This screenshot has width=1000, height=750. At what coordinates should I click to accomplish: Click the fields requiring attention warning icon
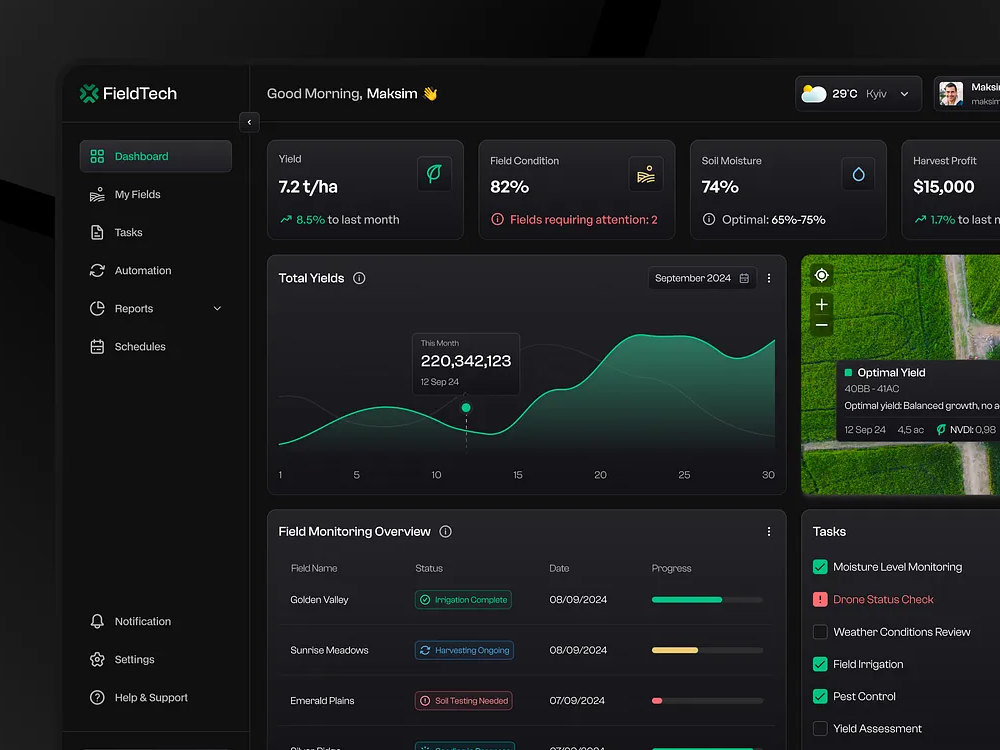(x=497, y=219)
